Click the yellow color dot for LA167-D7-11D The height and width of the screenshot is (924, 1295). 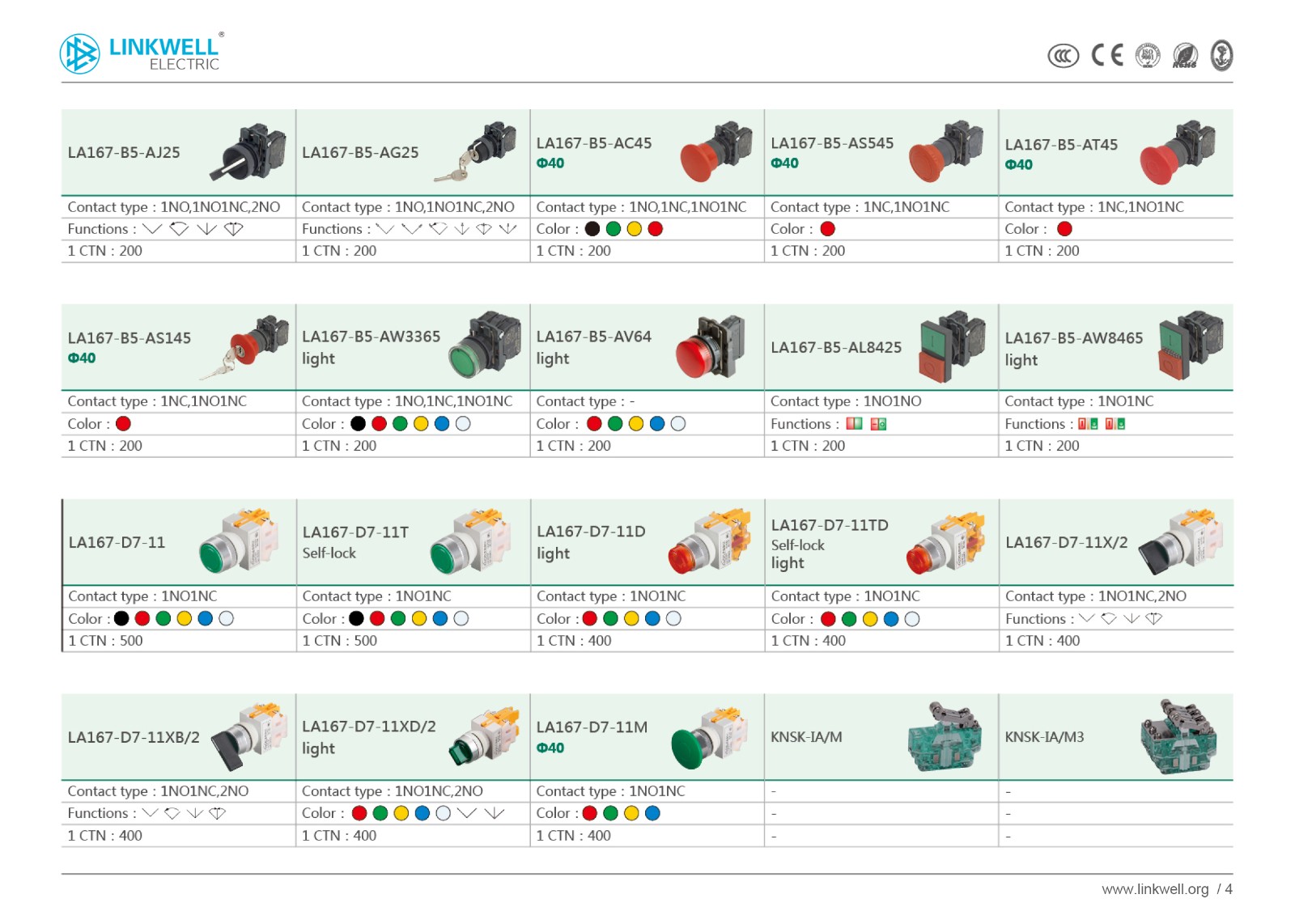pos(631,618)
